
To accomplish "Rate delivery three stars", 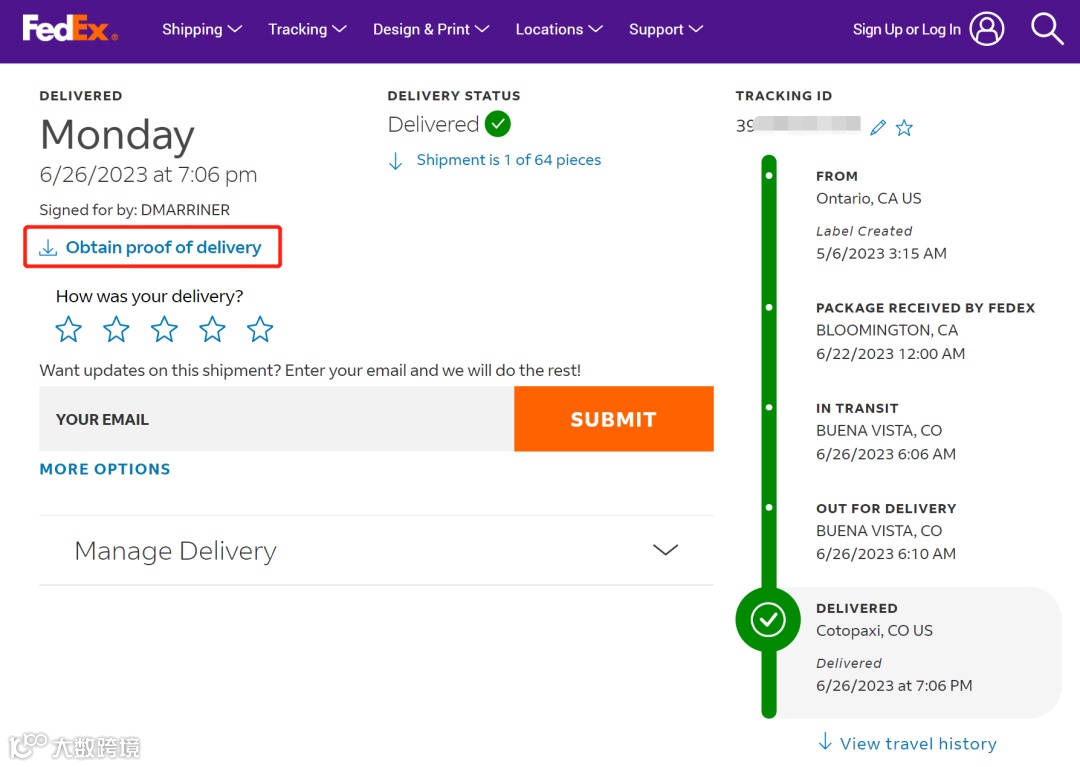I will [164, 329].
